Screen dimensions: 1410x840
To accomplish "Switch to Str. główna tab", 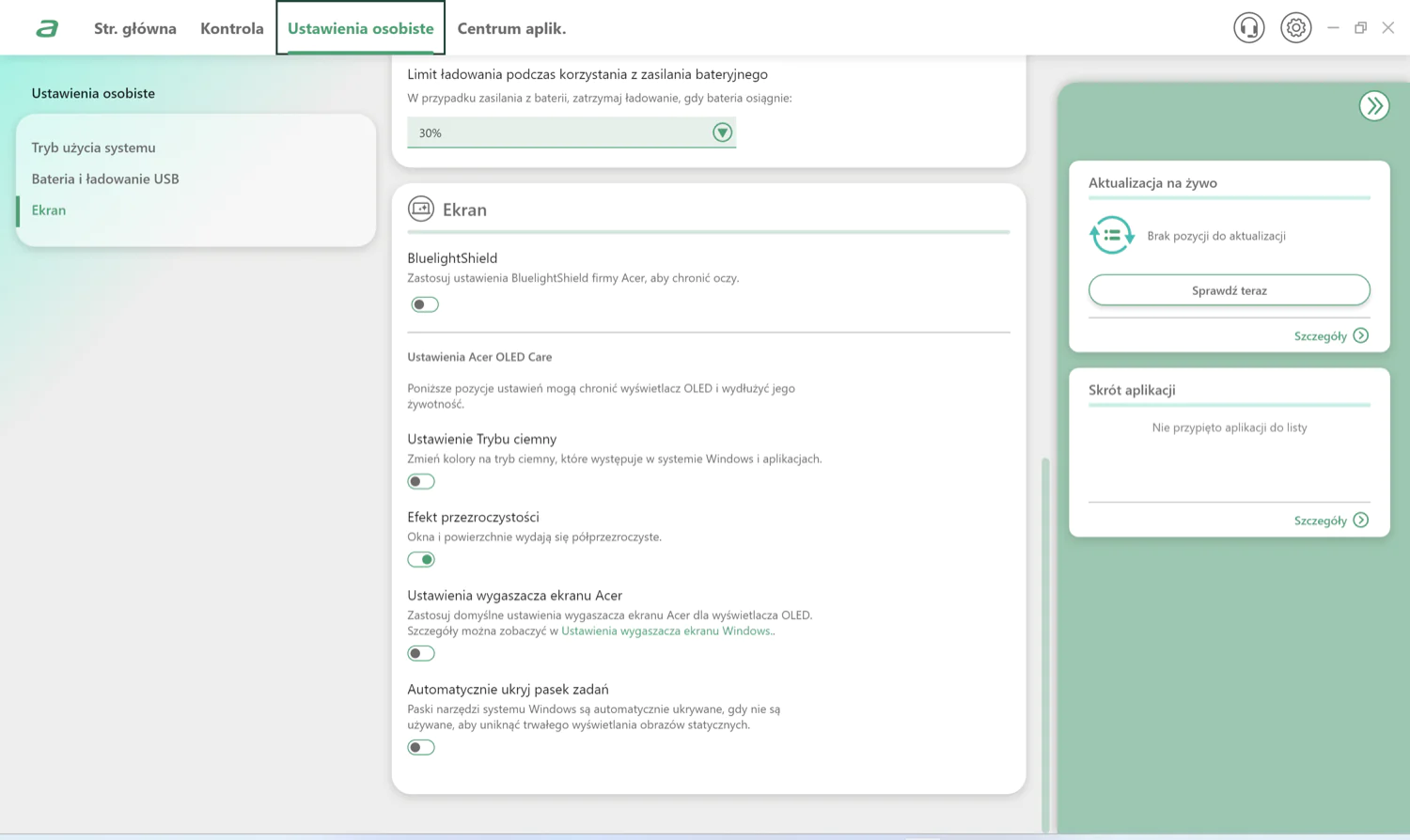I will point(135,28).
